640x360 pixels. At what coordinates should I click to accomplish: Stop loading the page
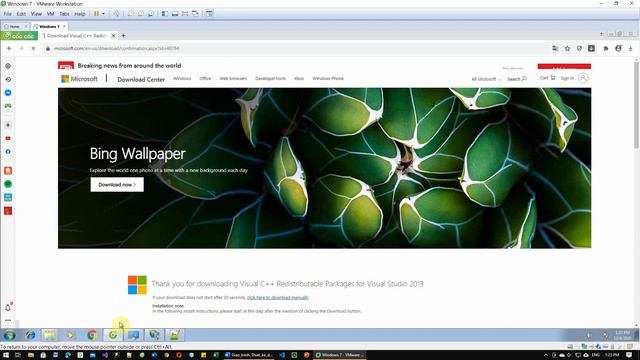click(33, 49)
